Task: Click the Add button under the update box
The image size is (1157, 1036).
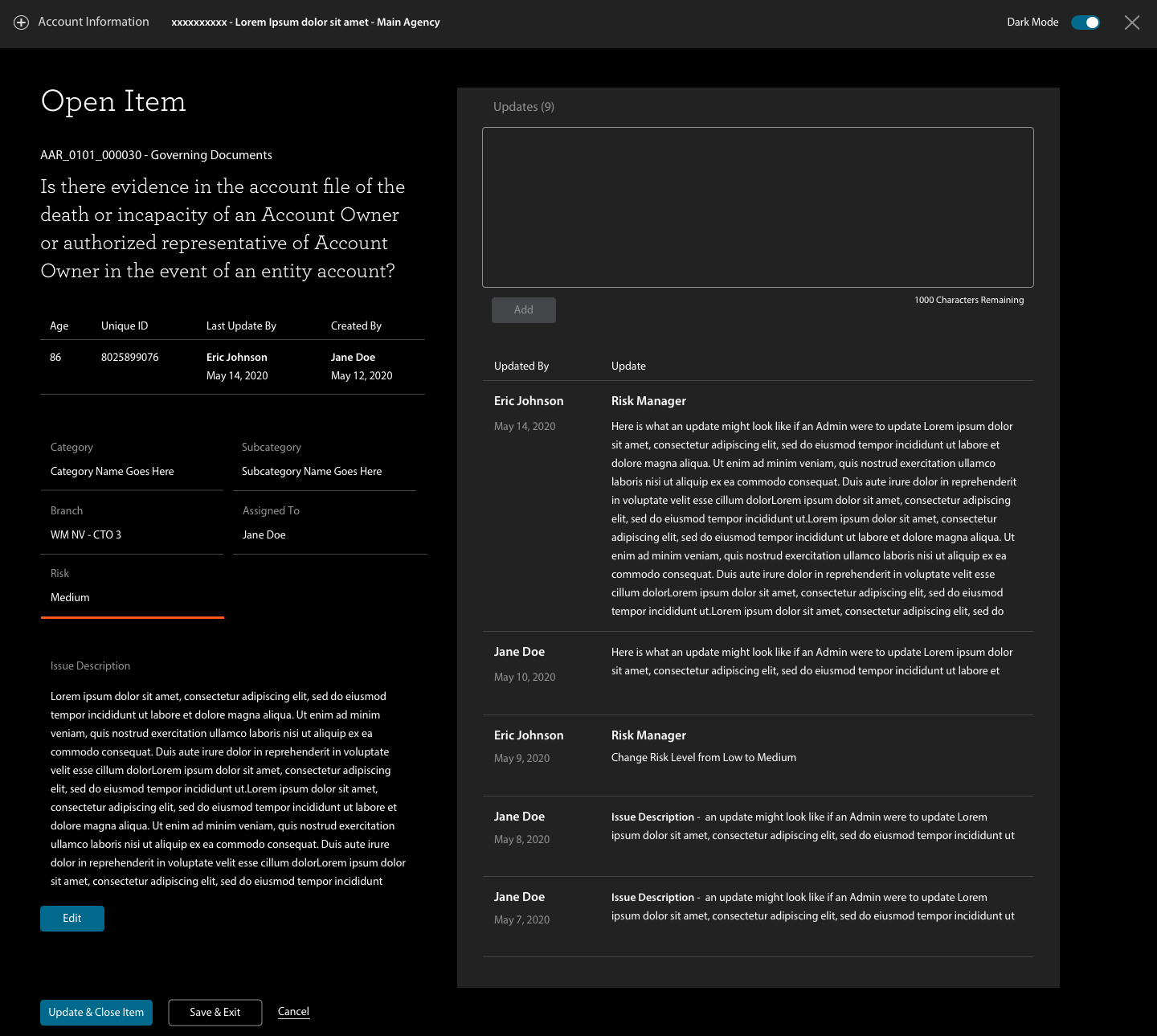Action: coord(523,309)
